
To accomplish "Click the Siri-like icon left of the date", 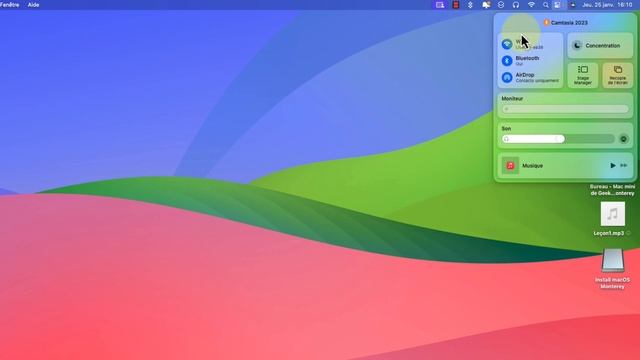I will 573,5.
